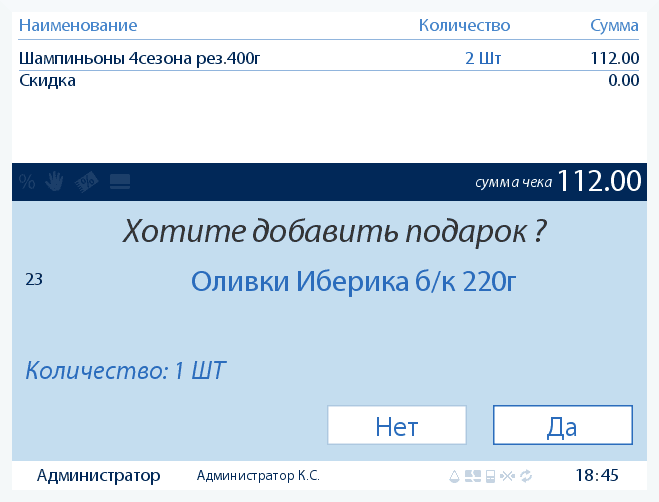
Task: Click the Администратор role label
Action: tap(98, 476)
